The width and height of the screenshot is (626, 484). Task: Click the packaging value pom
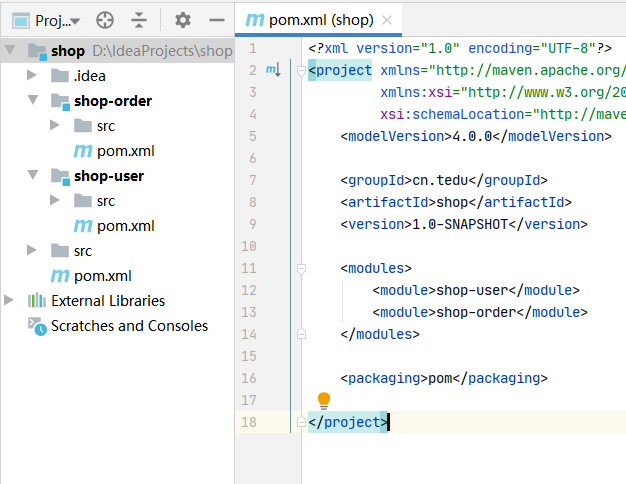(440, 378)
